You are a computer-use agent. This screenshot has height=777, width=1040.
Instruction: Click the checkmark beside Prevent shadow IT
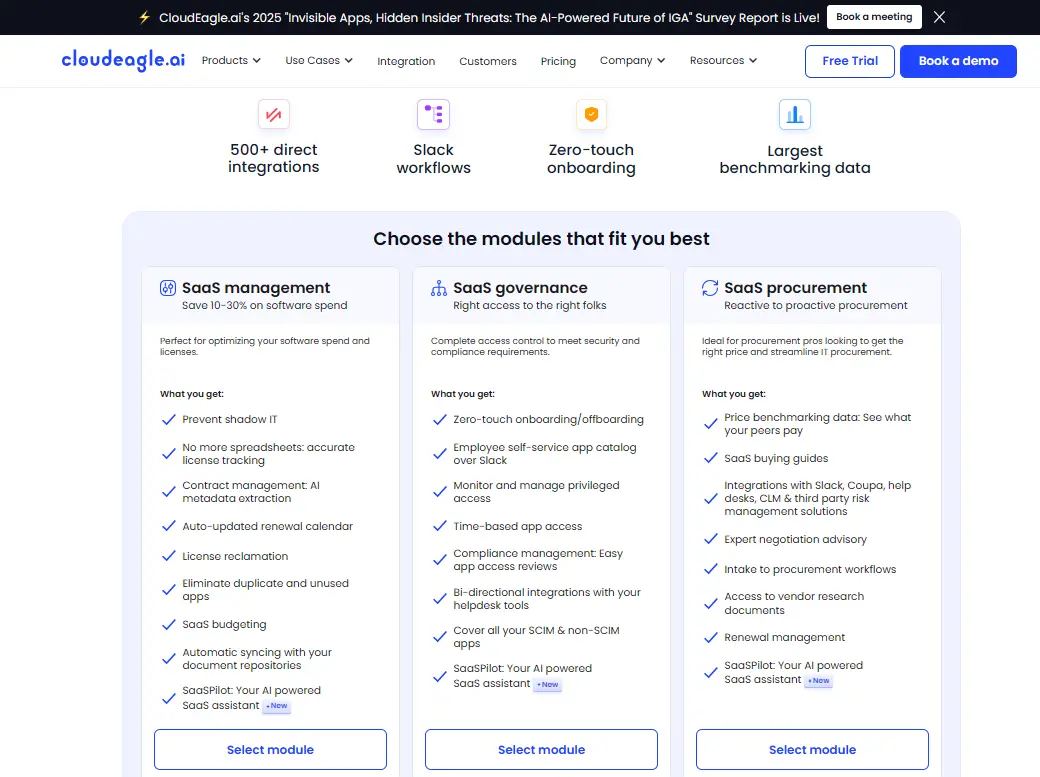(x=169, y=420)
